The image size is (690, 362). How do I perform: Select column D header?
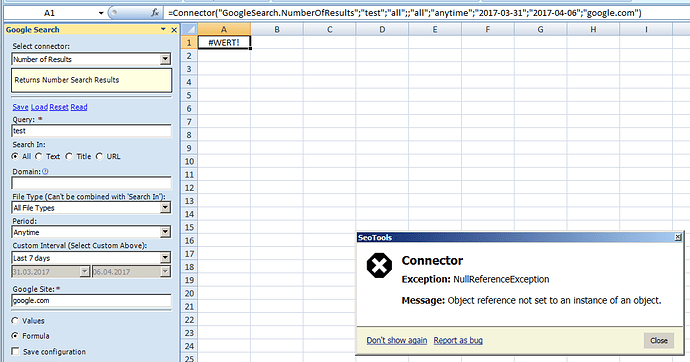[382, 29]
